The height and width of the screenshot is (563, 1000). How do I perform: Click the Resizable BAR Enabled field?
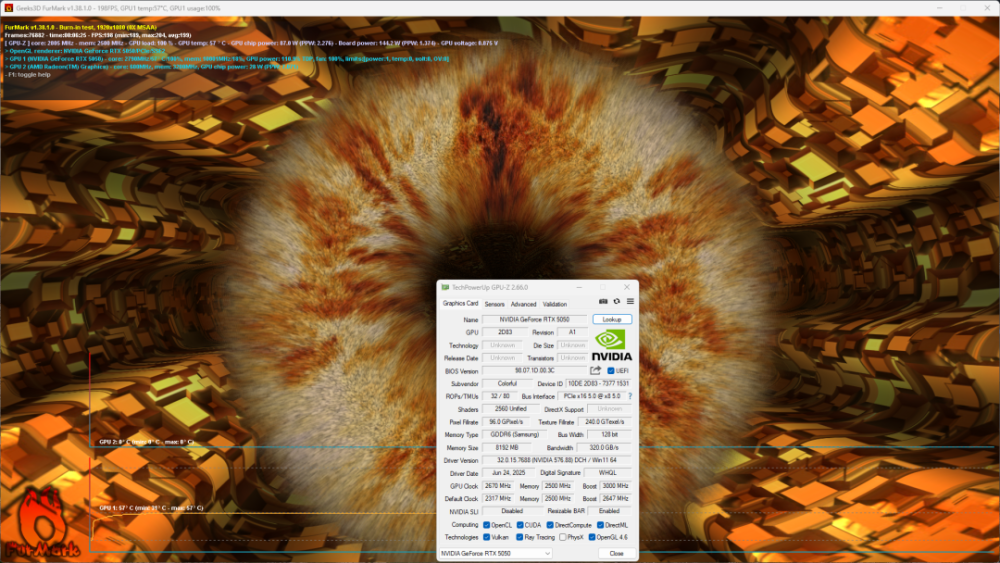tap(609, 511)
